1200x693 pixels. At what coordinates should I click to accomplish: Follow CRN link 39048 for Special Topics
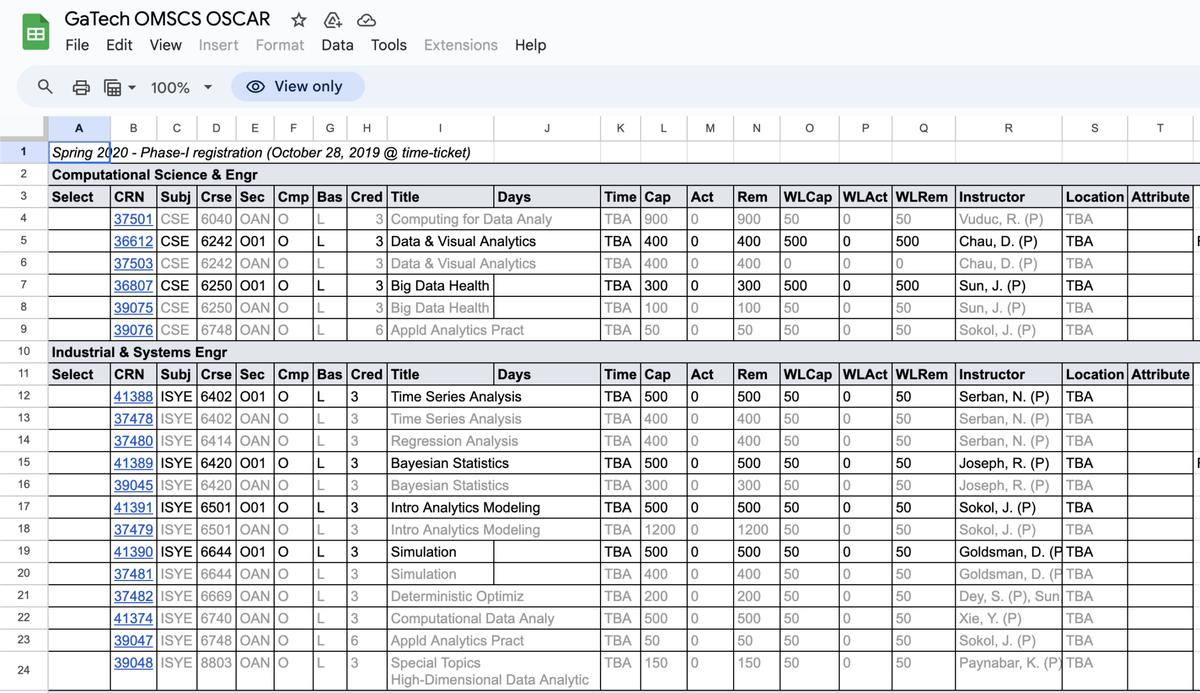[133, 663]
